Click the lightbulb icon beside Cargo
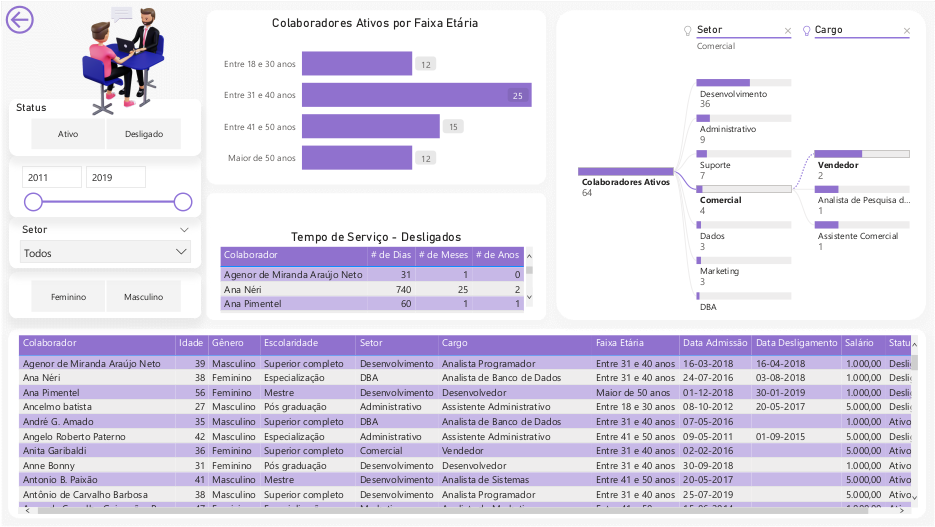Image resolution: width=935 pixels, height=527 pixels. point(805,31)
